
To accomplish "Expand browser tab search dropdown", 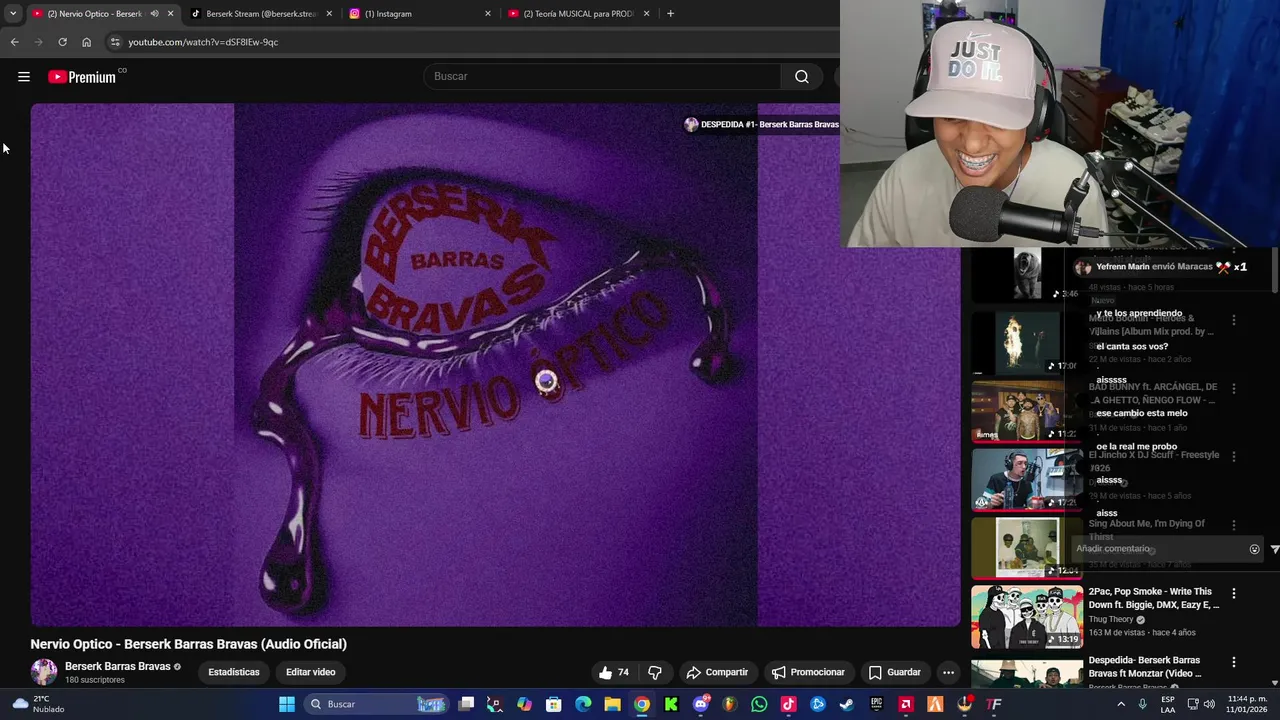I will [12, 14].
